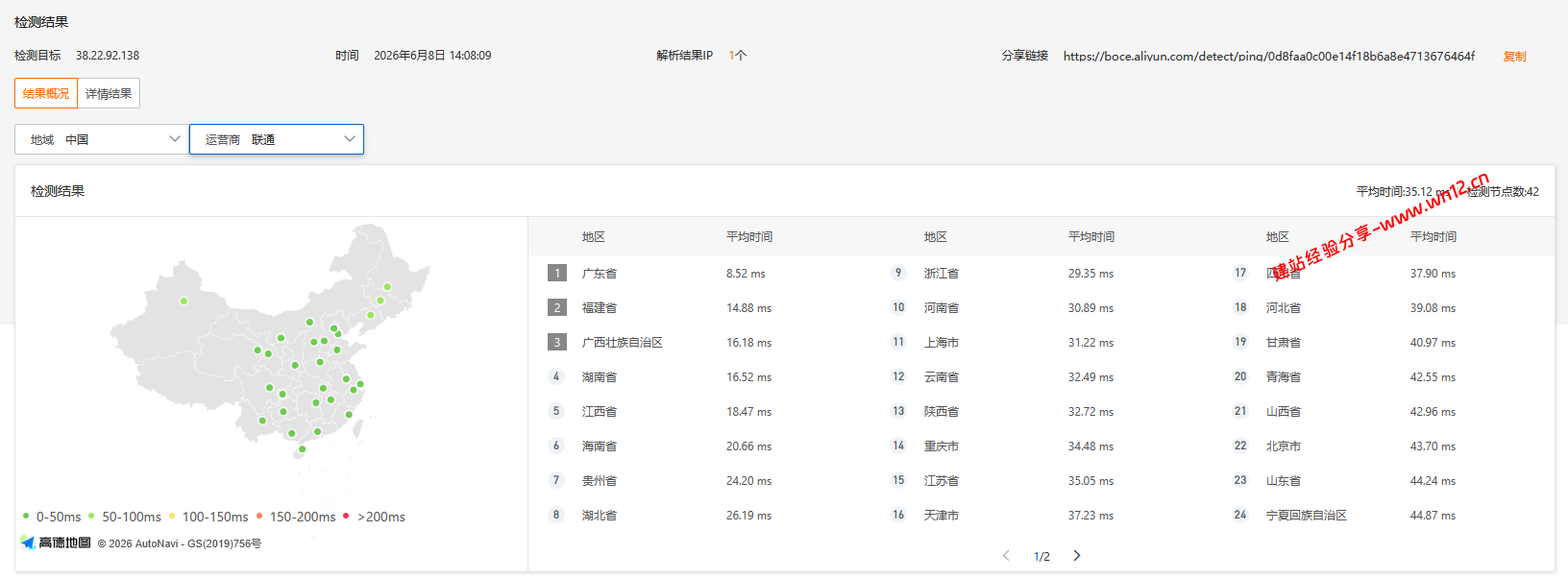The image size is (1568, 579).
Task: Select the 江西省 row
Action: pyautogui.click(x=701, y=411)
